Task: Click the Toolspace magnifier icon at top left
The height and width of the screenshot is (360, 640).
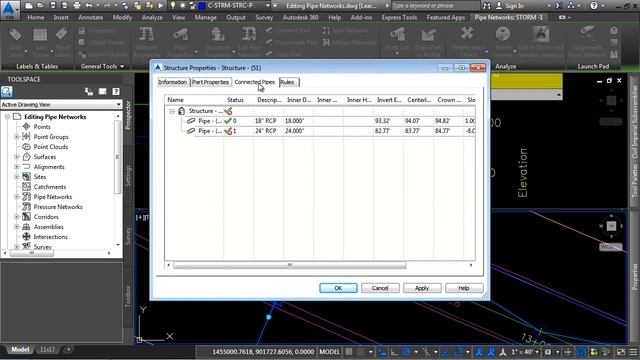Action: click(x=7, y=91)
